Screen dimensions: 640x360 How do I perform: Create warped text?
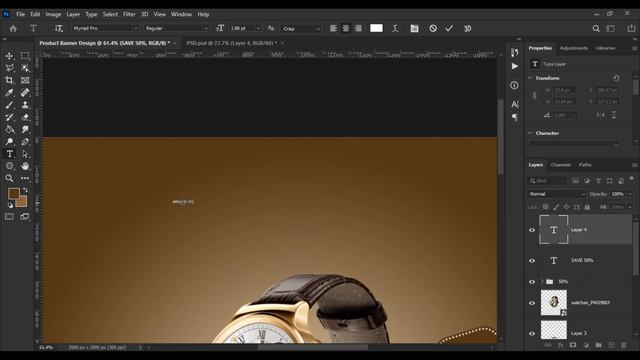pos(395,28)
